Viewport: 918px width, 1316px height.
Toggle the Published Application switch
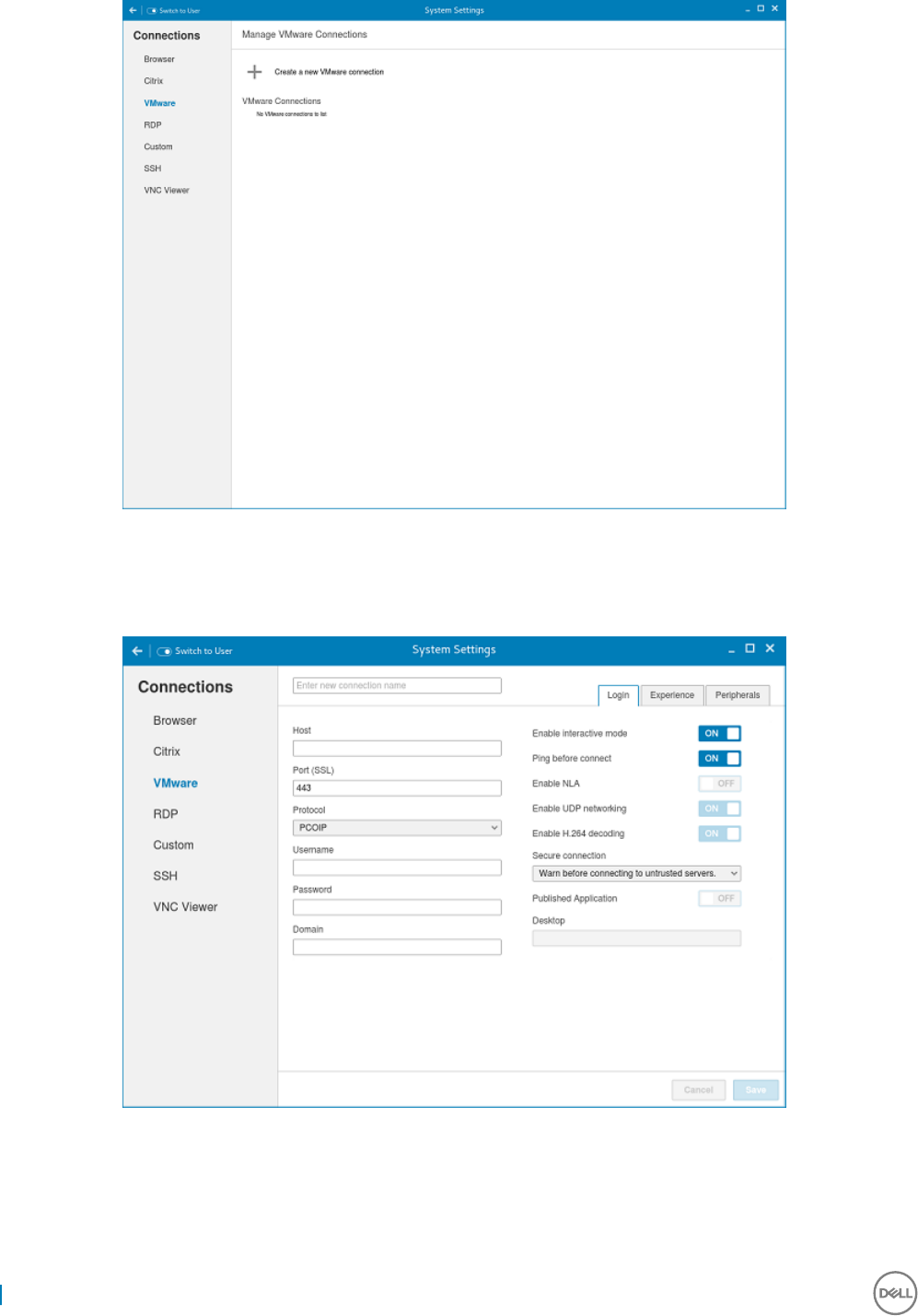click(720, 899)
